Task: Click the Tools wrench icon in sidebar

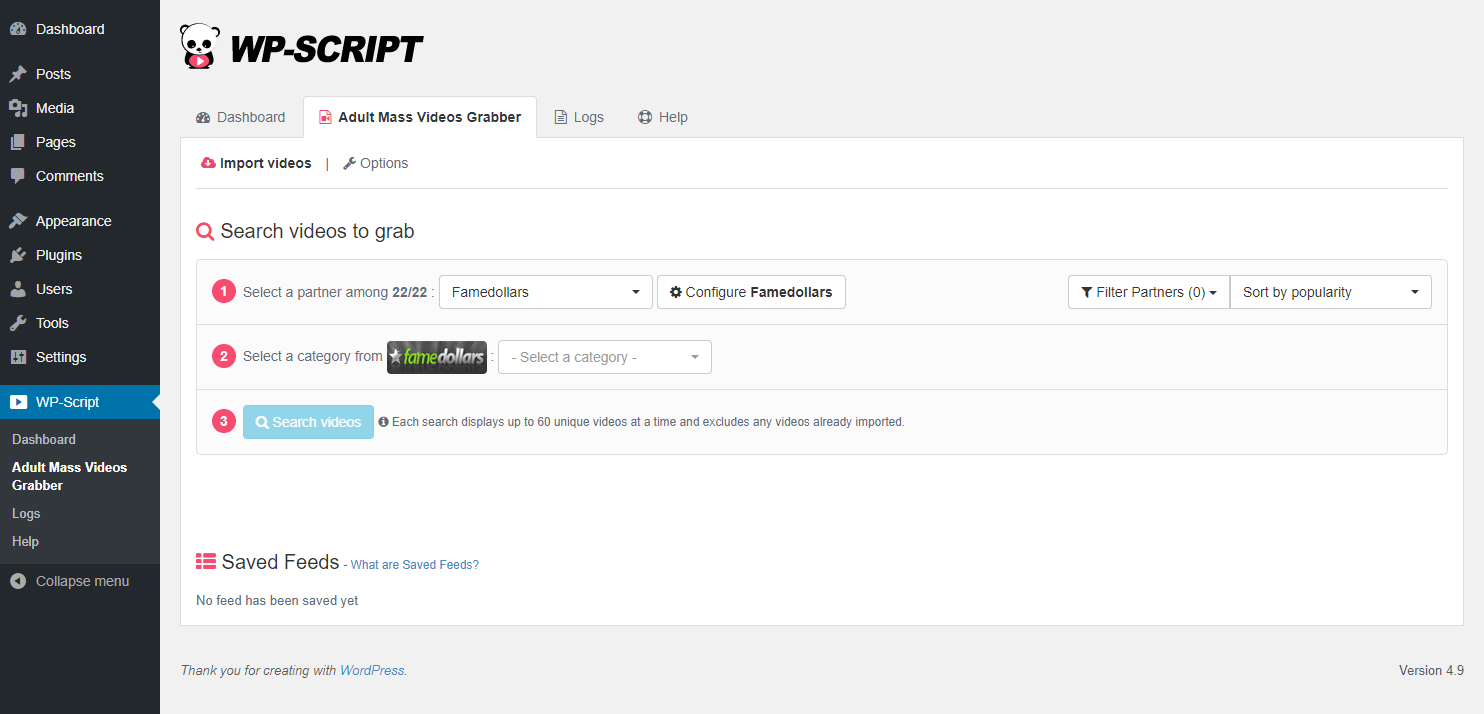Action: point(18,323)
